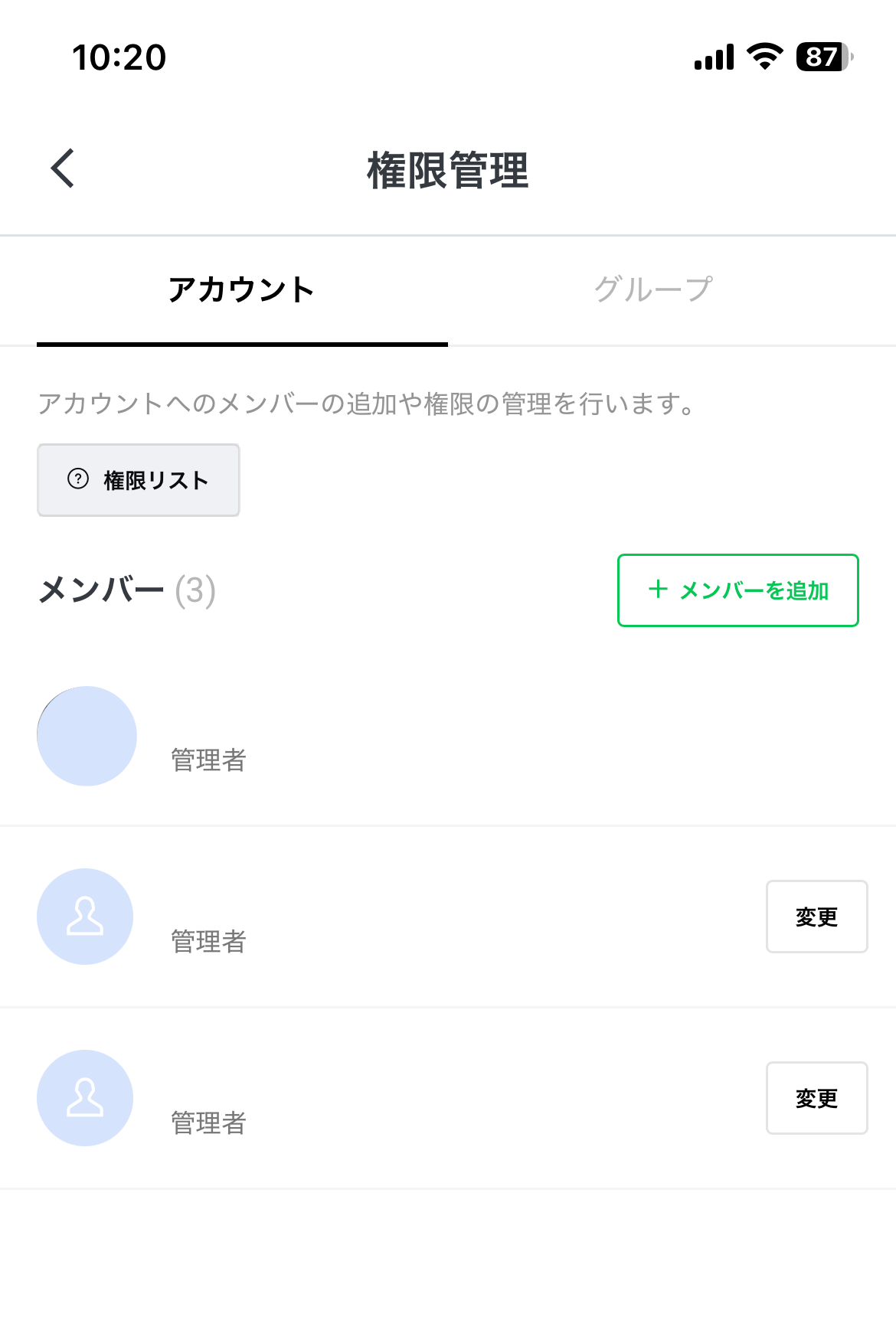The image size is (896, 1340).
Task: Tap the 権限管理 page title
Action: click(448, 170)
